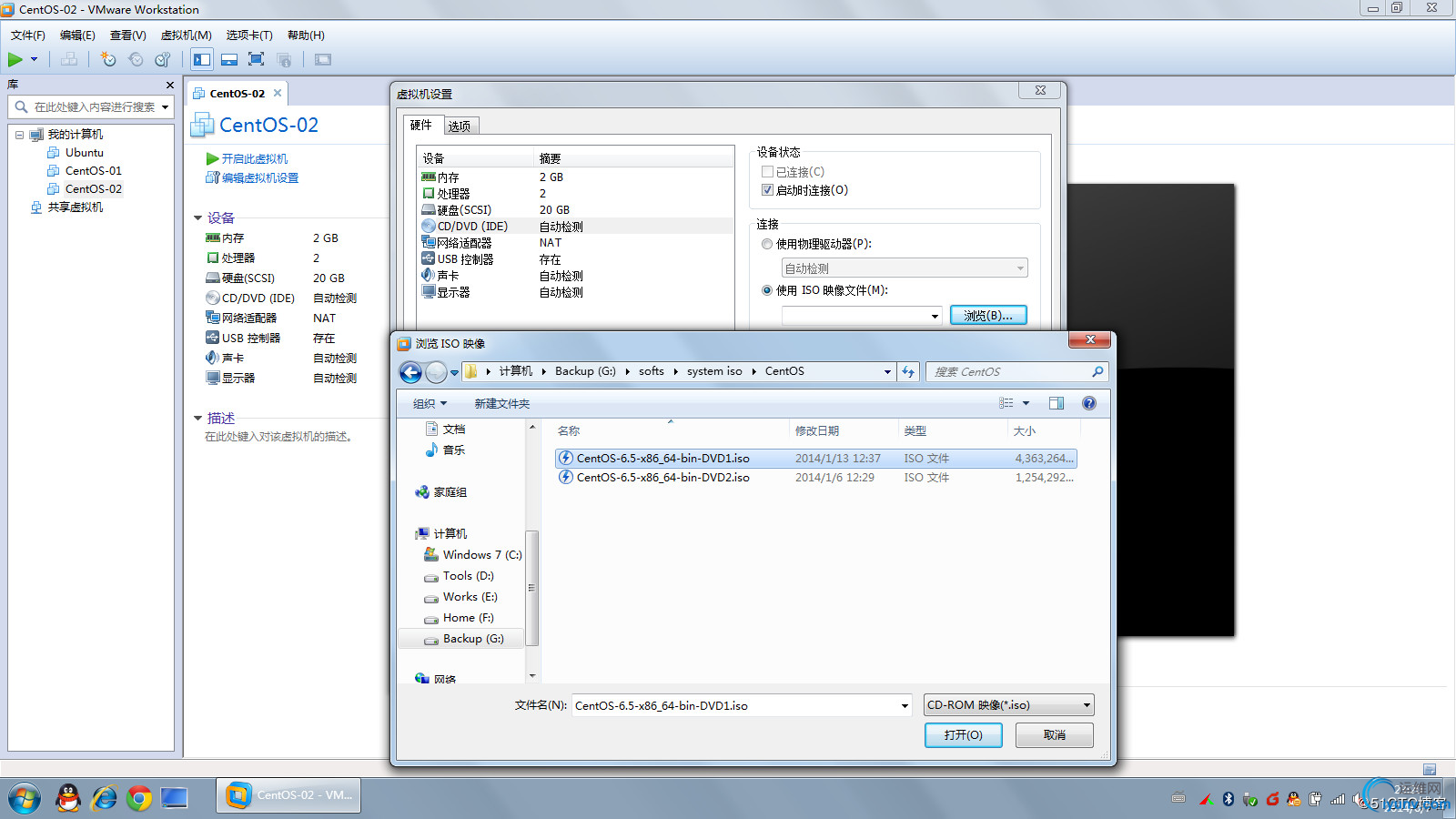Viewport: 1456px width, 819px height.
Task: Click the 打开(O) button
Action: click(x=963, y=735)
